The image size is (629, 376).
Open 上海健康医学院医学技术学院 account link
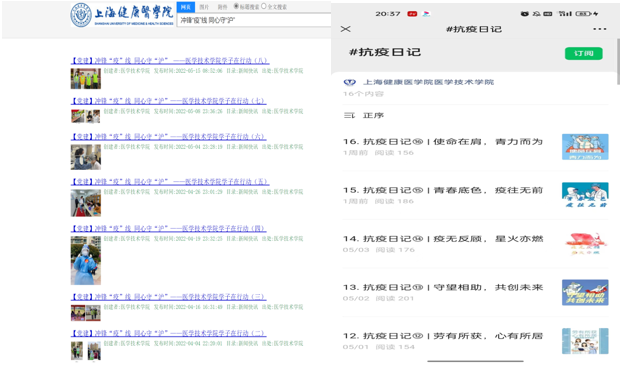pos(428,82)
